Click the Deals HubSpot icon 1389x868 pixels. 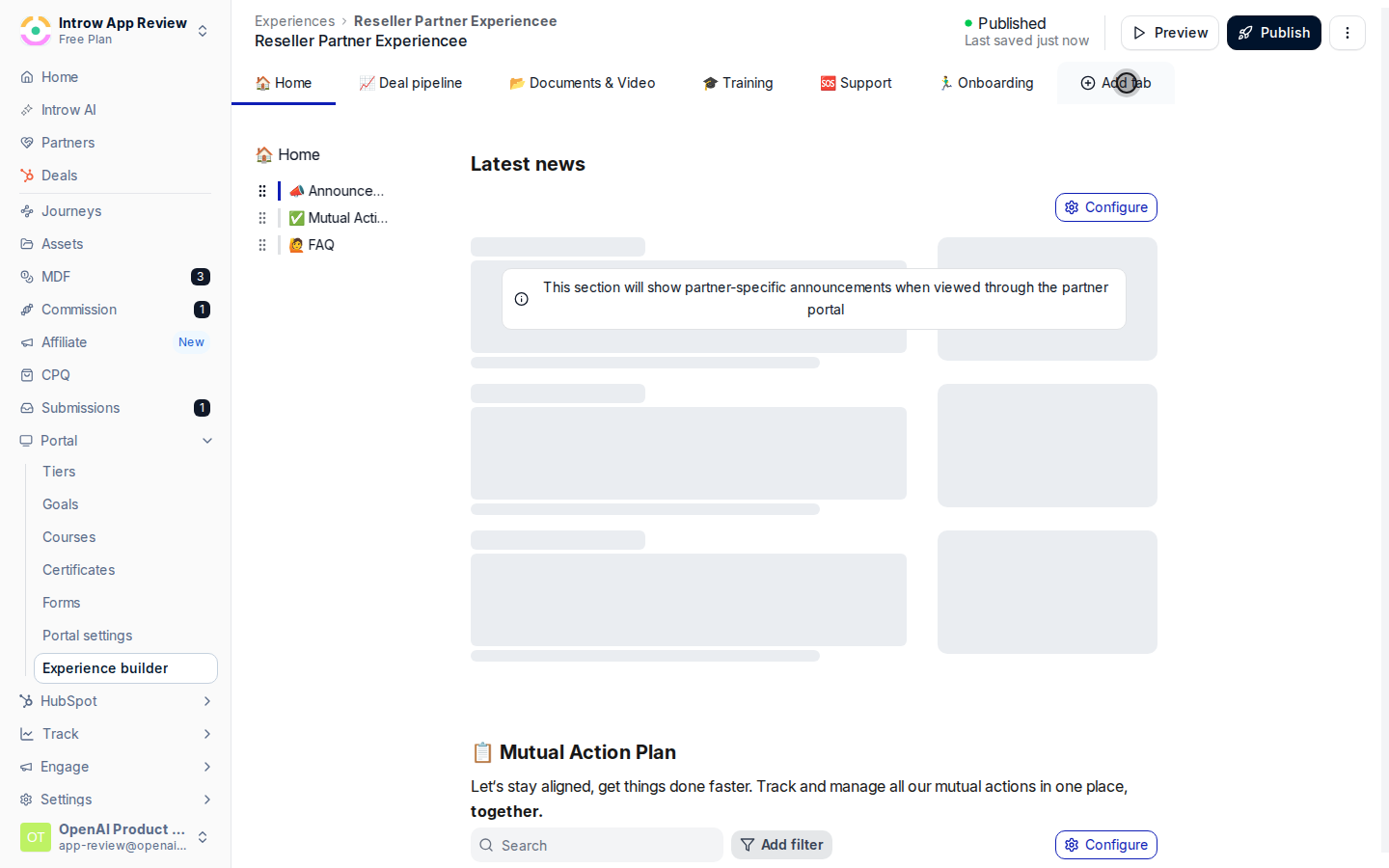[27, 176]
